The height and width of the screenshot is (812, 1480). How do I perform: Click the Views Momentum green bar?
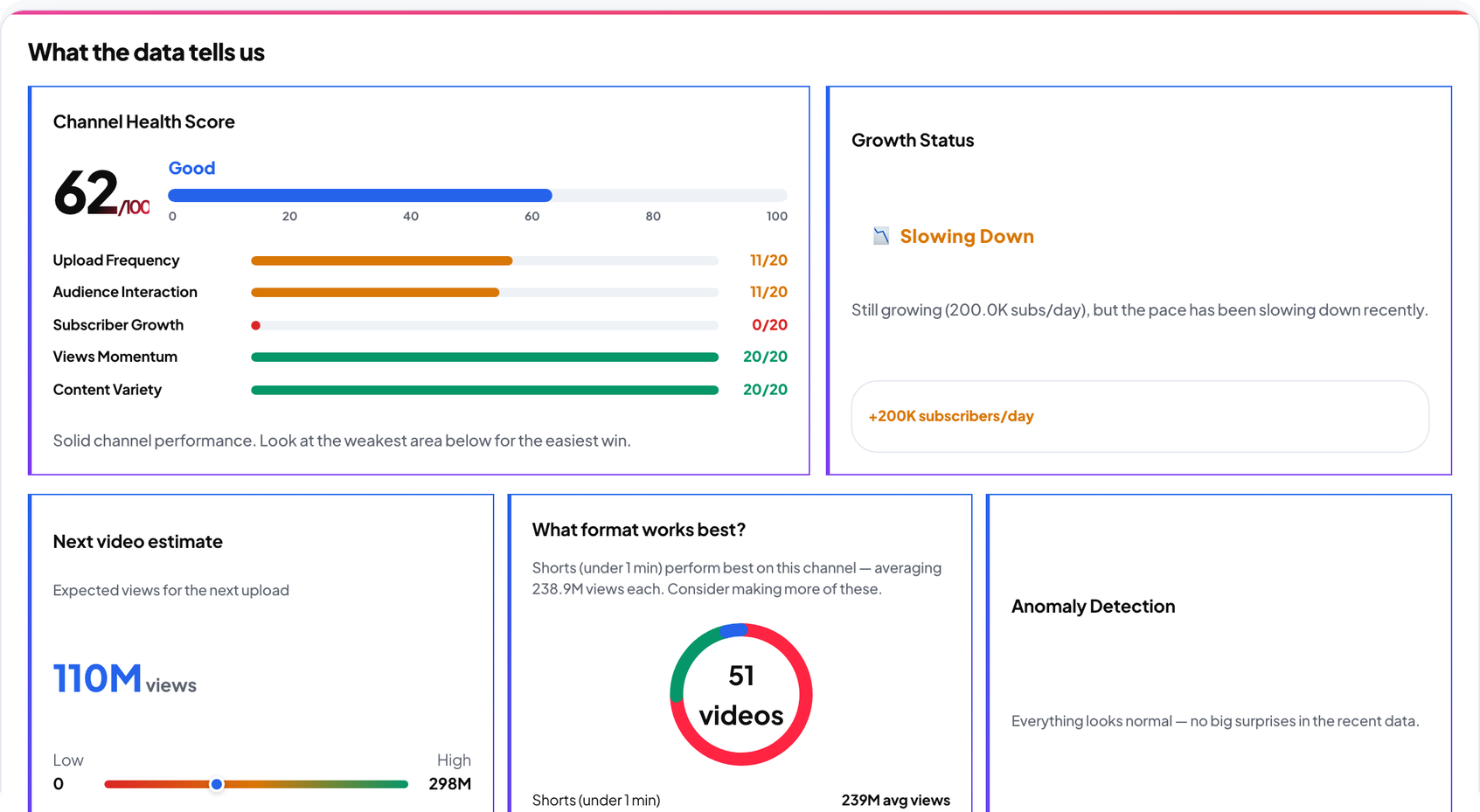[484, 357]
